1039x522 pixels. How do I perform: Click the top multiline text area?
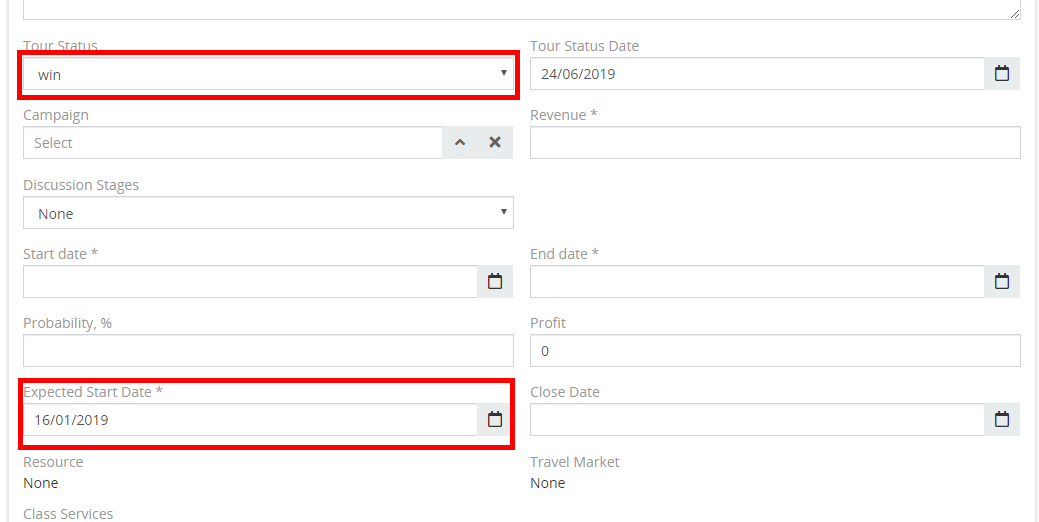(x=520, y=8)
